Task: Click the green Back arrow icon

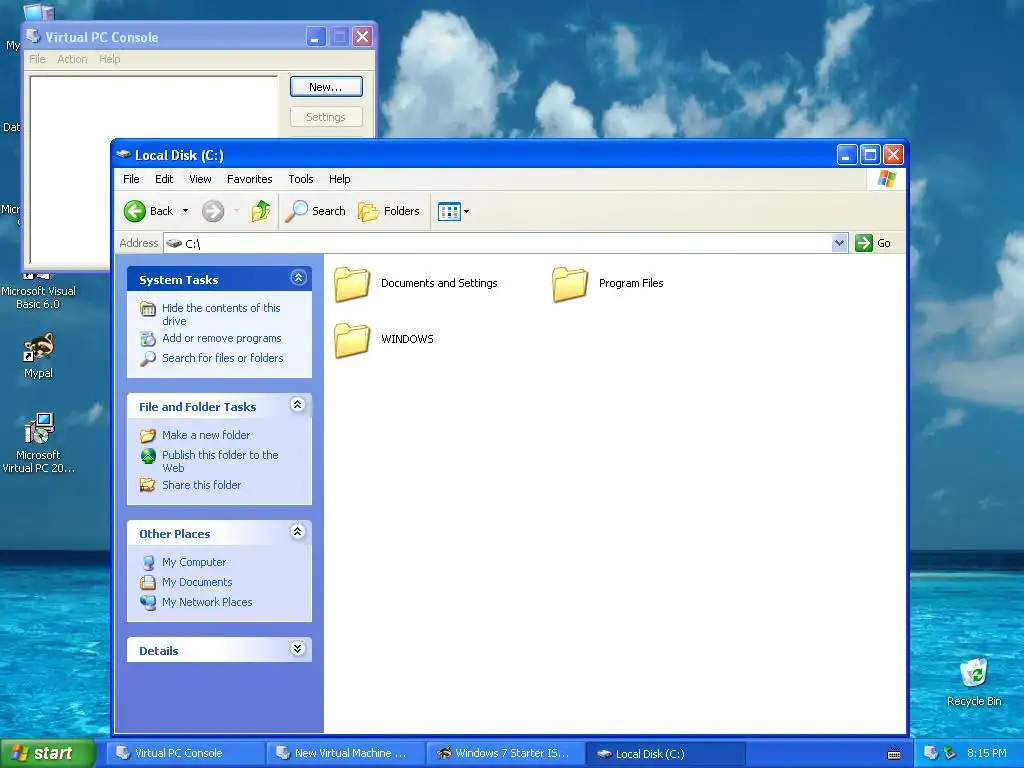Action: (135, 211)
